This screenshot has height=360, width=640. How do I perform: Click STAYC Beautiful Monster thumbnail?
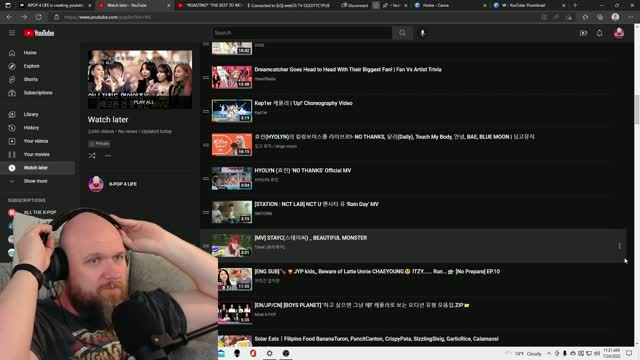pos(232,246)
